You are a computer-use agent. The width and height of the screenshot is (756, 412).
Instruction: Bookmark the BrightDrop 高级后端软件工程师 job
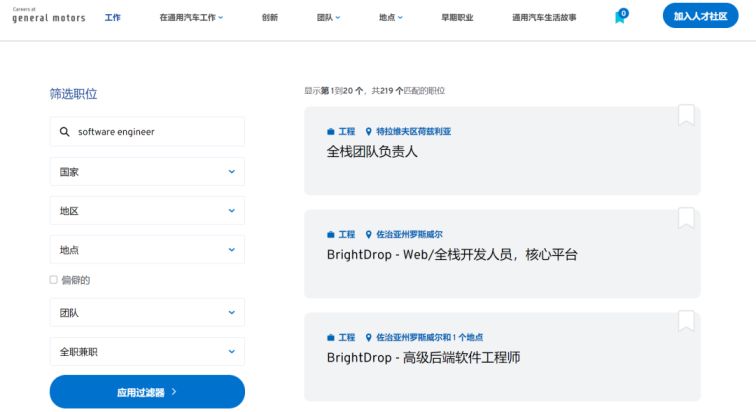point(686,321)
